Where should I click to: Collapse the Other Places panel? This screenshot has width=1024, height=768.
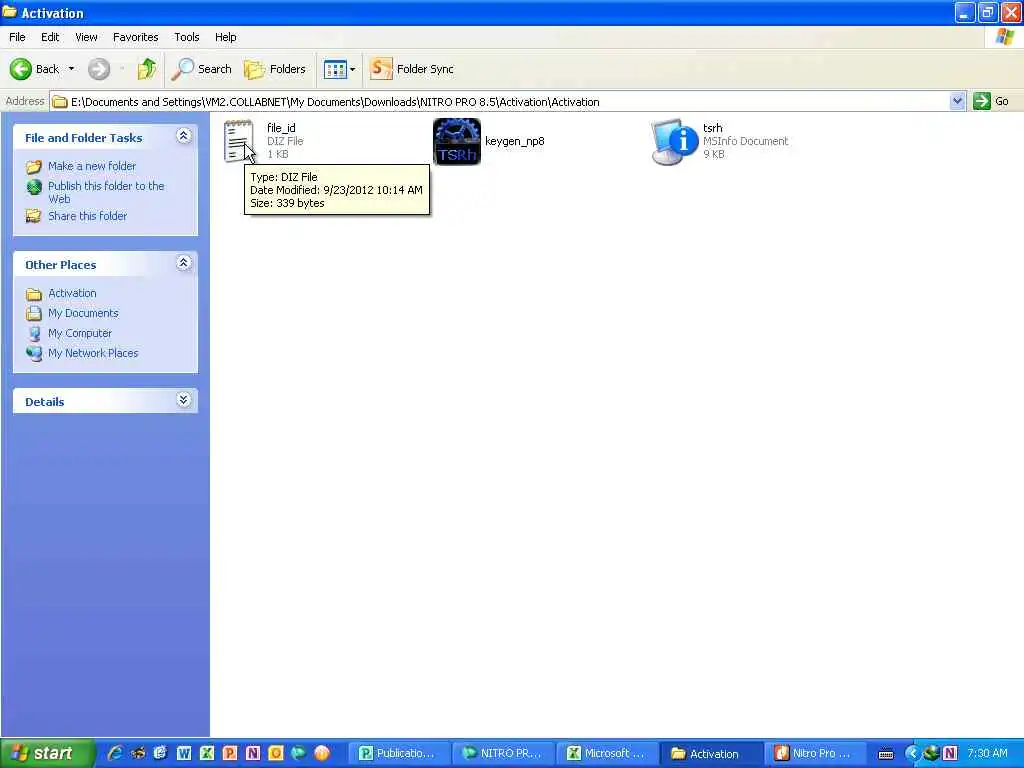[x=184, y=263]
